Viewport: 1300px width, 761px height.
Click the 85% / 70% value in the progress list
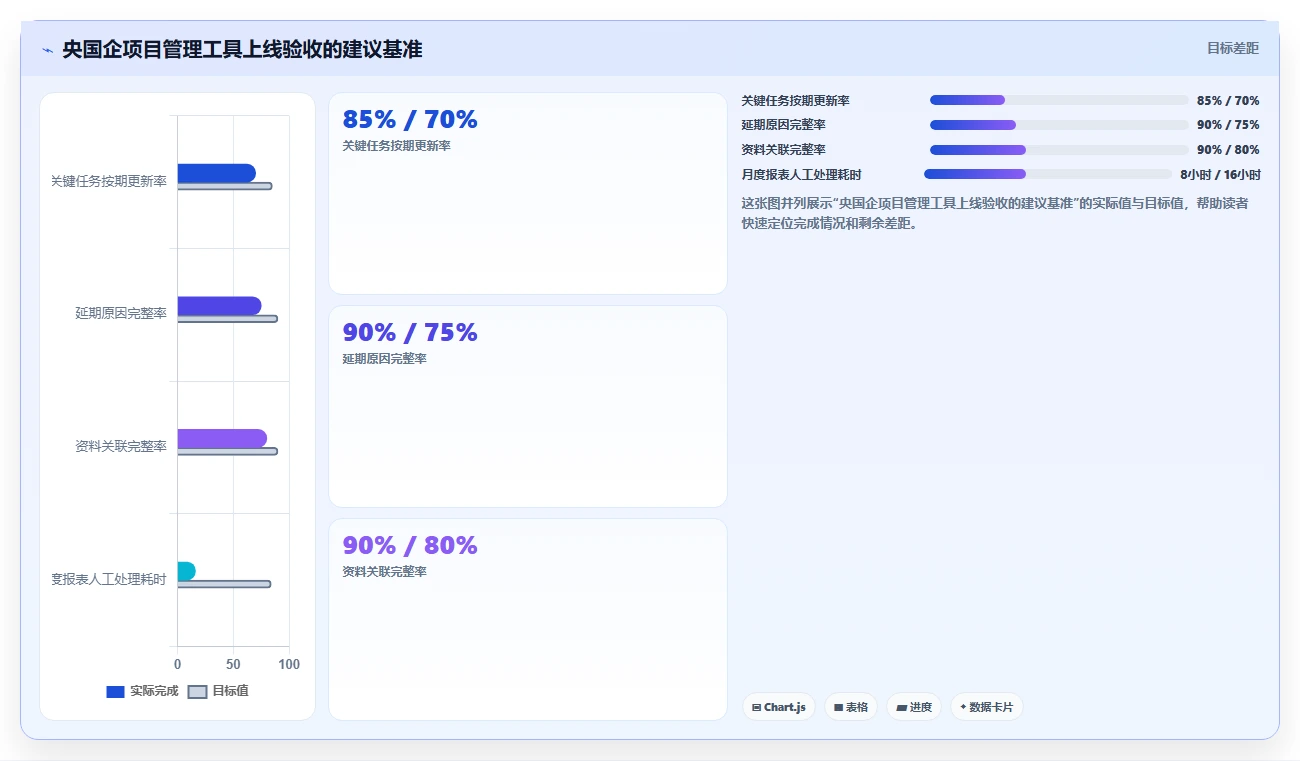click(x=1228, y=101)
